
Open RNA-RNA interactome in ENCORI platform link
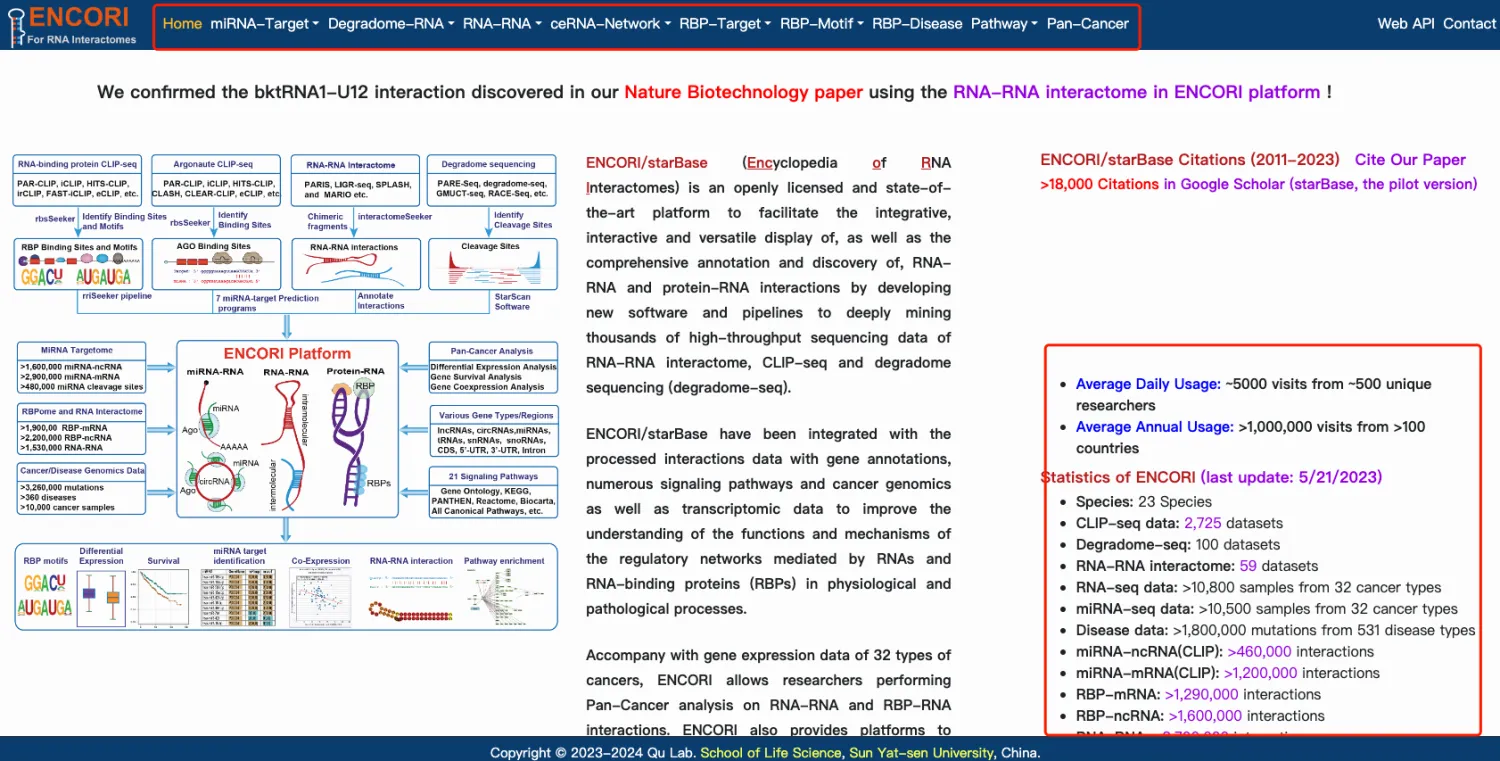pyautogui.click(x=1136, y=92)
